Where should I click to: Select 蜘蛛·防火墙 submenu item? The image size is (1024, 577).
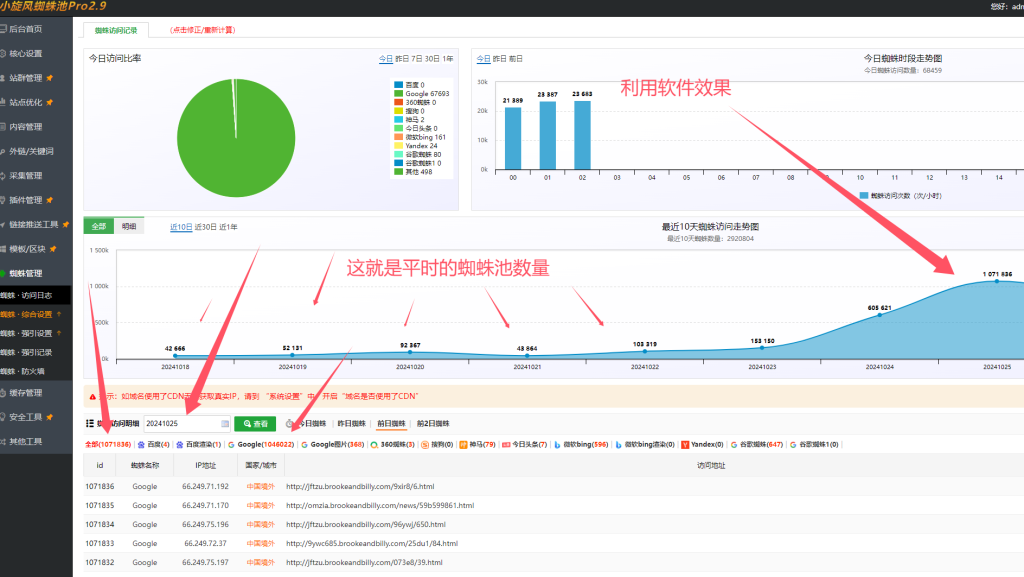point(23,371)
